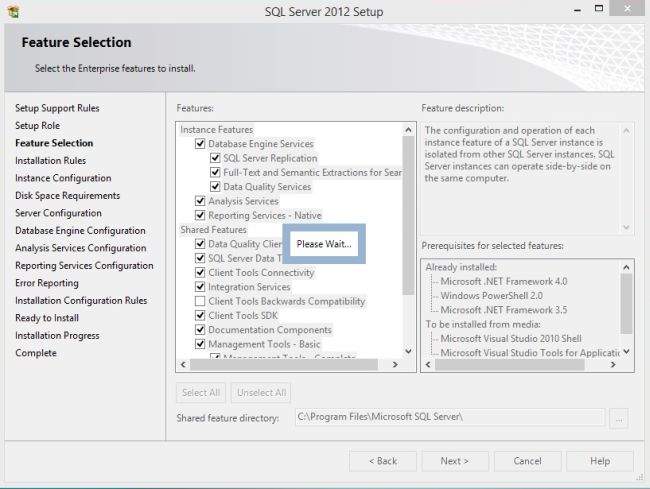Select Microsoft Visual Studio 2010 Shell item
Viewport: 650px width, 489px height.
tap(511, 339)
